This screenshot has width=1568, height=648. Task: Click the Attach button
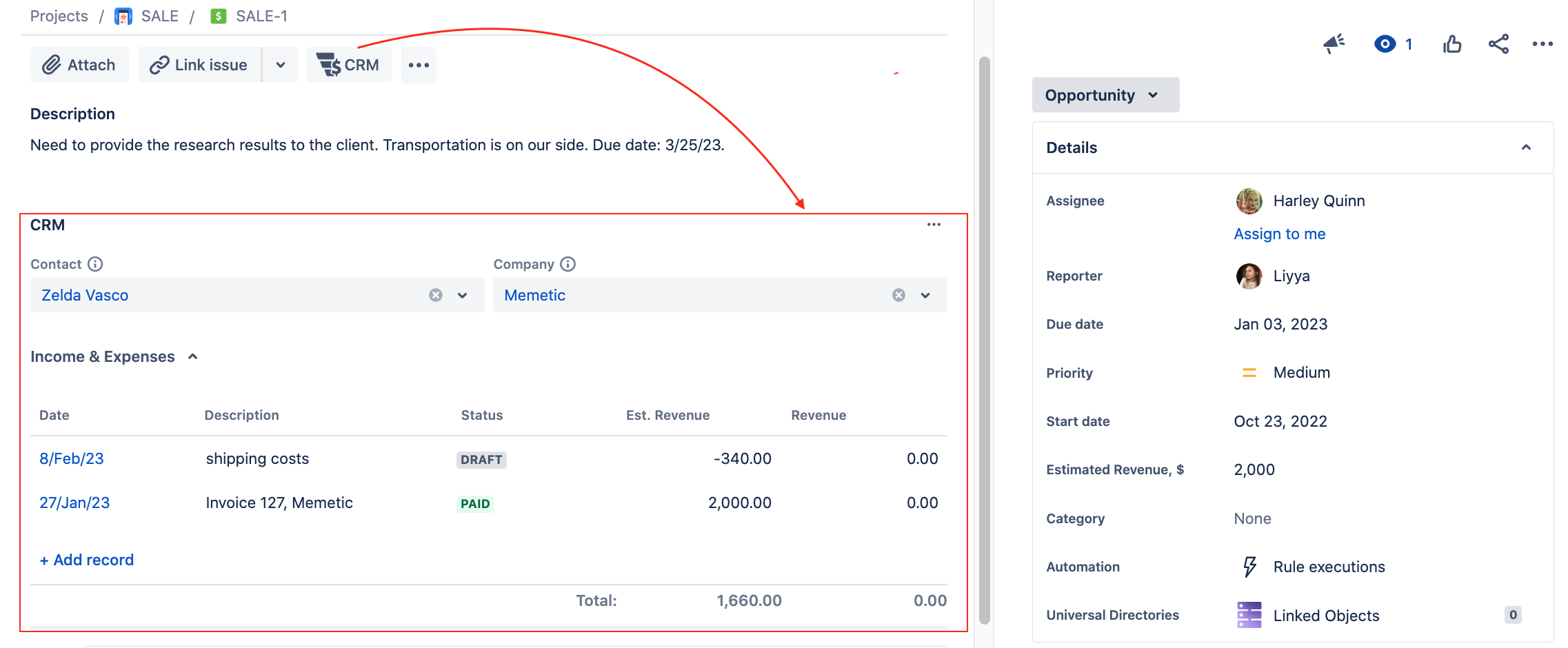(x=79, y=65)
